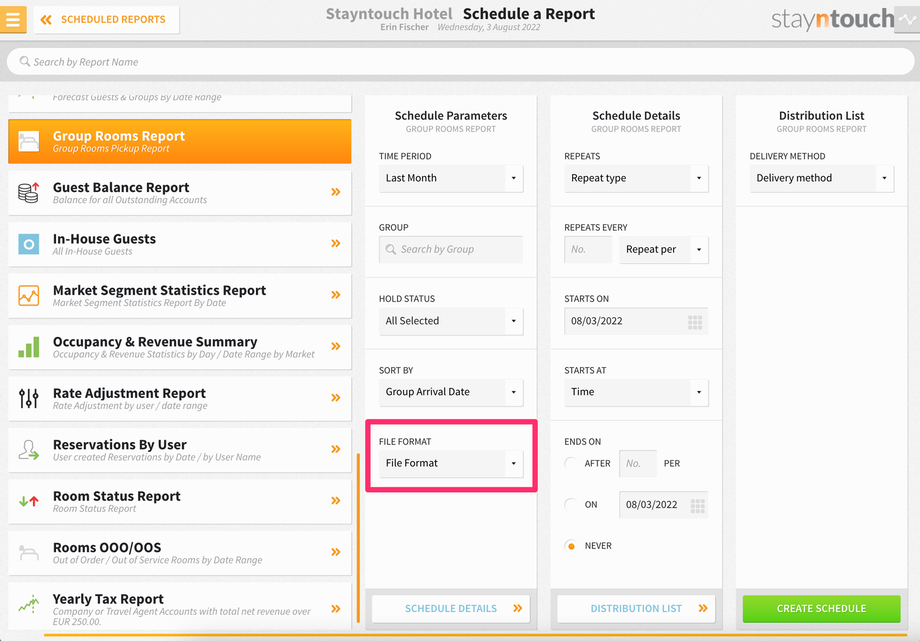Select the Group Rooms Report title
Viewport: 920px width, 641px height.
click(x=119, y=136)
